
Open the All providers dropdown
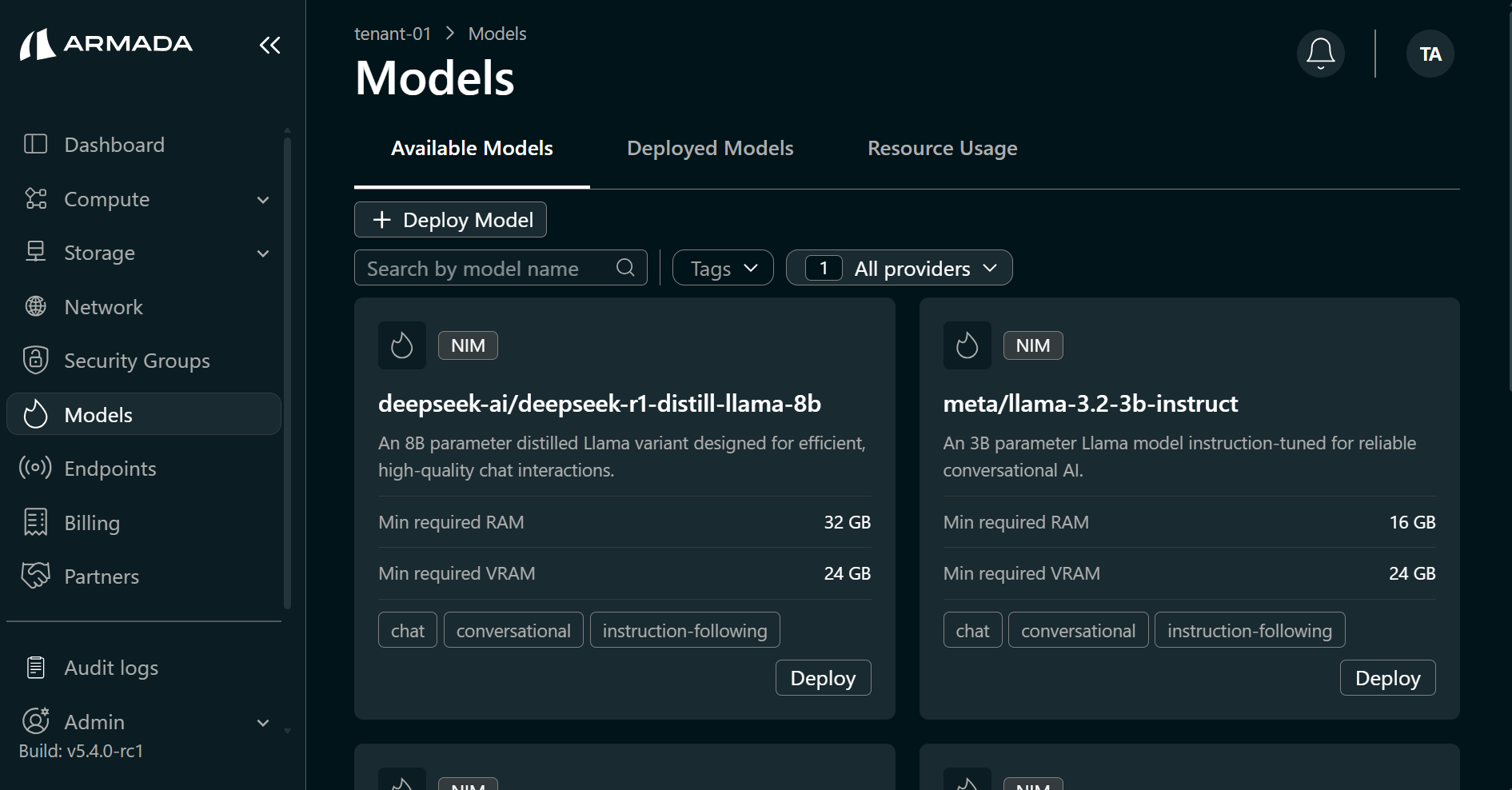pyautogui.click(x=900, y=268)
